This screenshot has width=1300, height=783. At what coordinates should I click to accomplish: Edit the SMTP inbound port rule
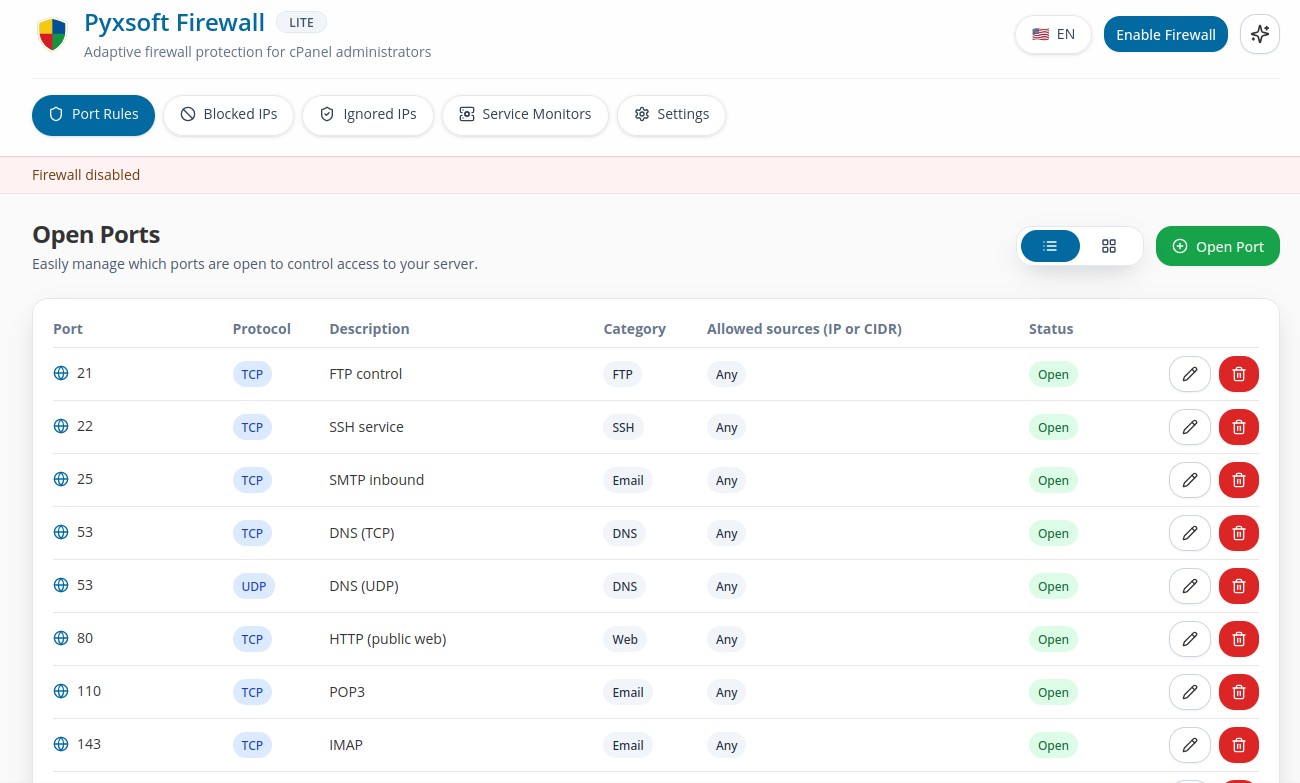tap(1189, 480)
